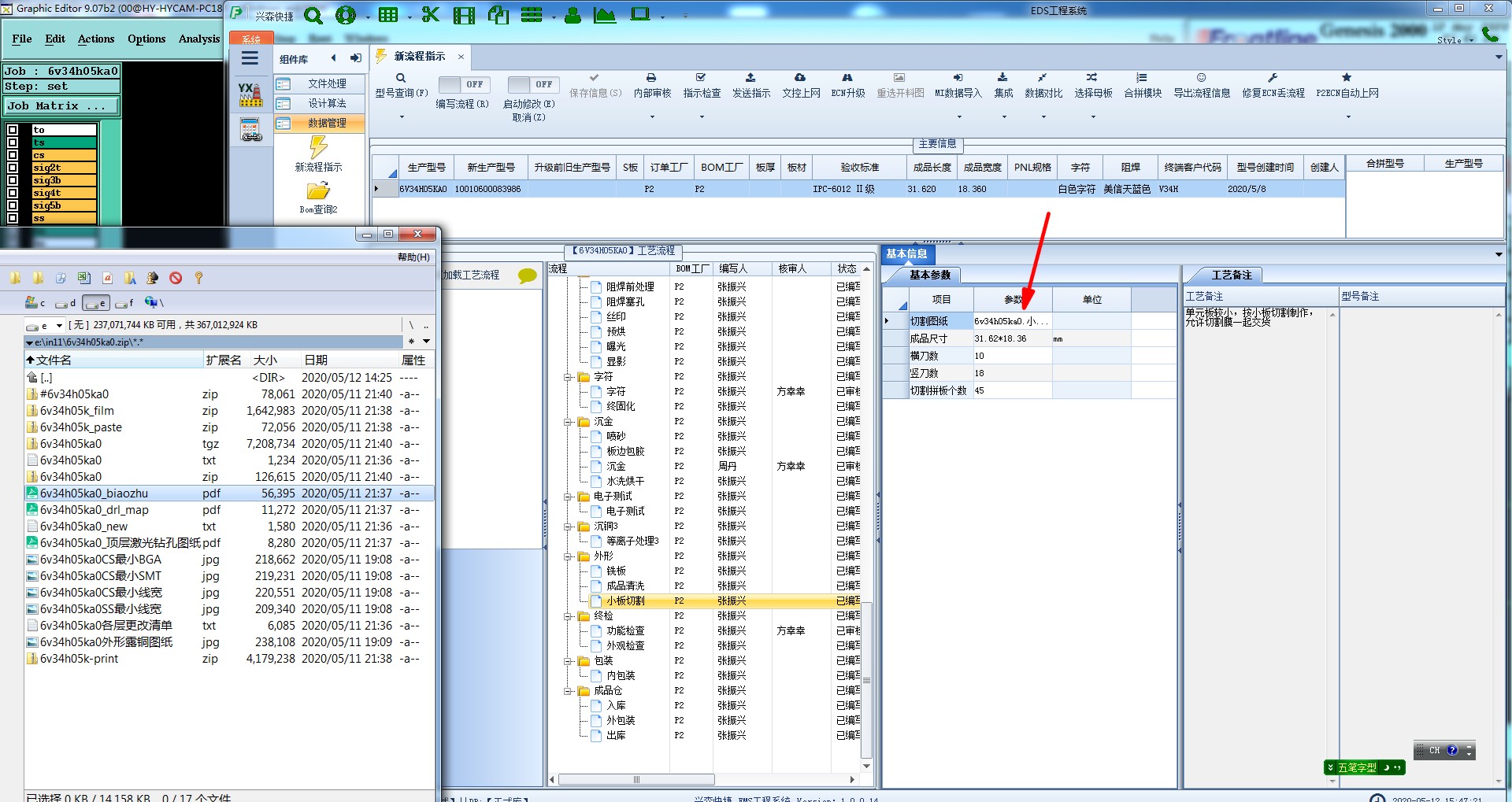Toggle checkbox for layer 'to' in Graphic Editor
The width and height of the screenshot is (1512, 802).
click(x=13, y=130)
